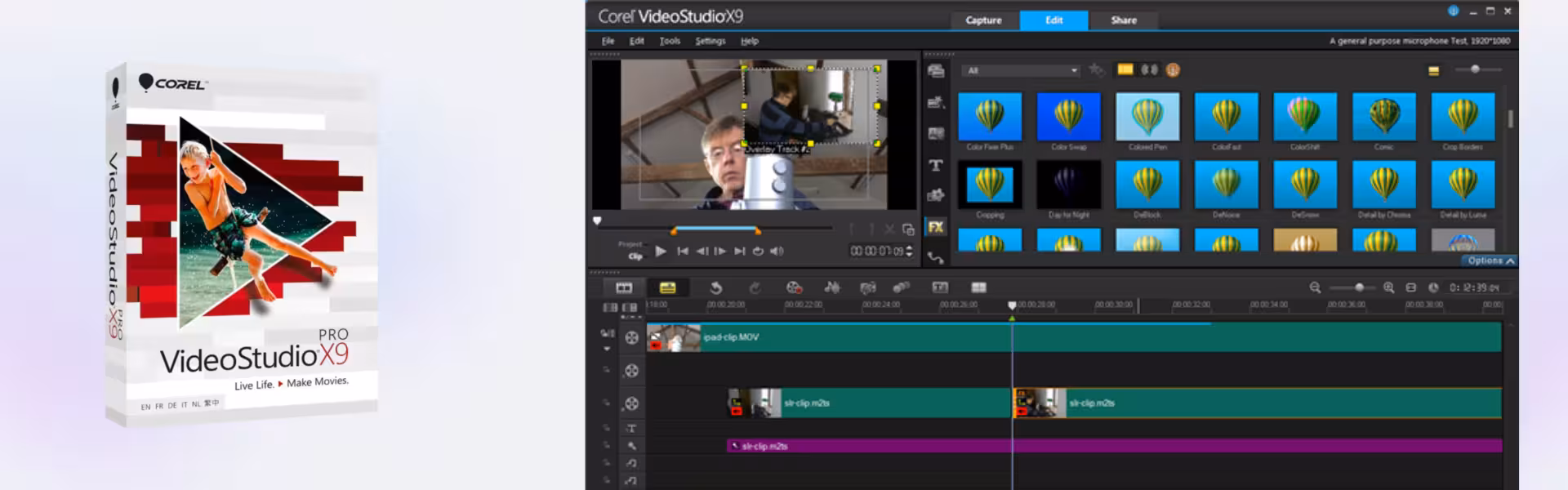Toggle library thumbnail view icon
The height and width of the screenshot is (490, 1568).
[1433, 71]
